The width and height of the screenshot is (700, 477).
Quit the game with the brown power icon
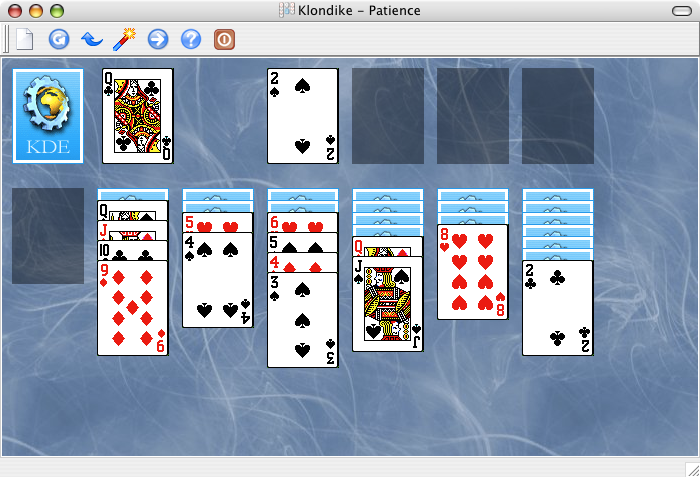coord(224,39)
